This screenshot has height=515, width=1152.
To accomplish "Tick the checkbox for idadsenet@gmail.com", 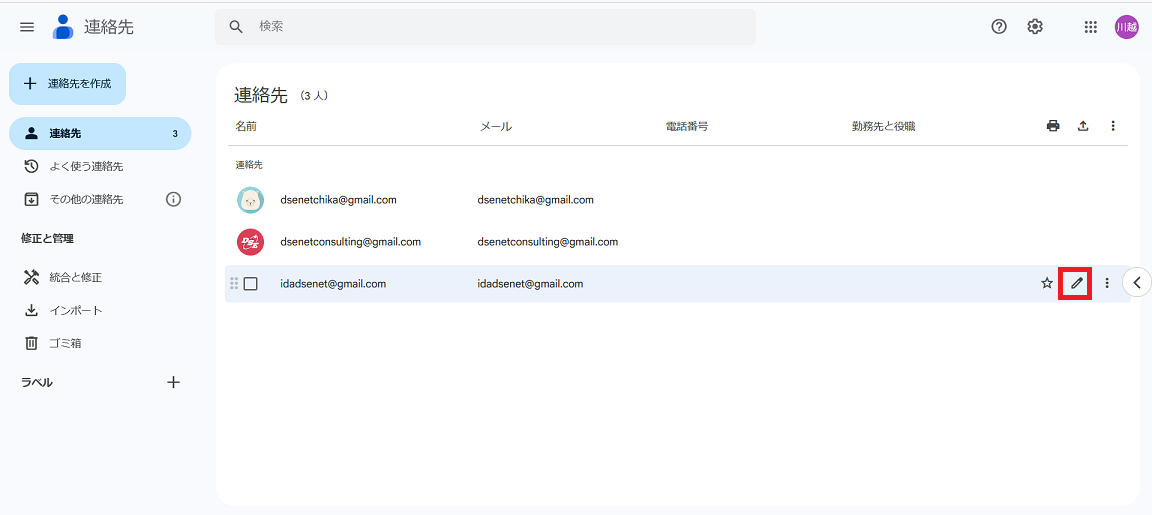I will pyautogui.click(x=251, y=284).
